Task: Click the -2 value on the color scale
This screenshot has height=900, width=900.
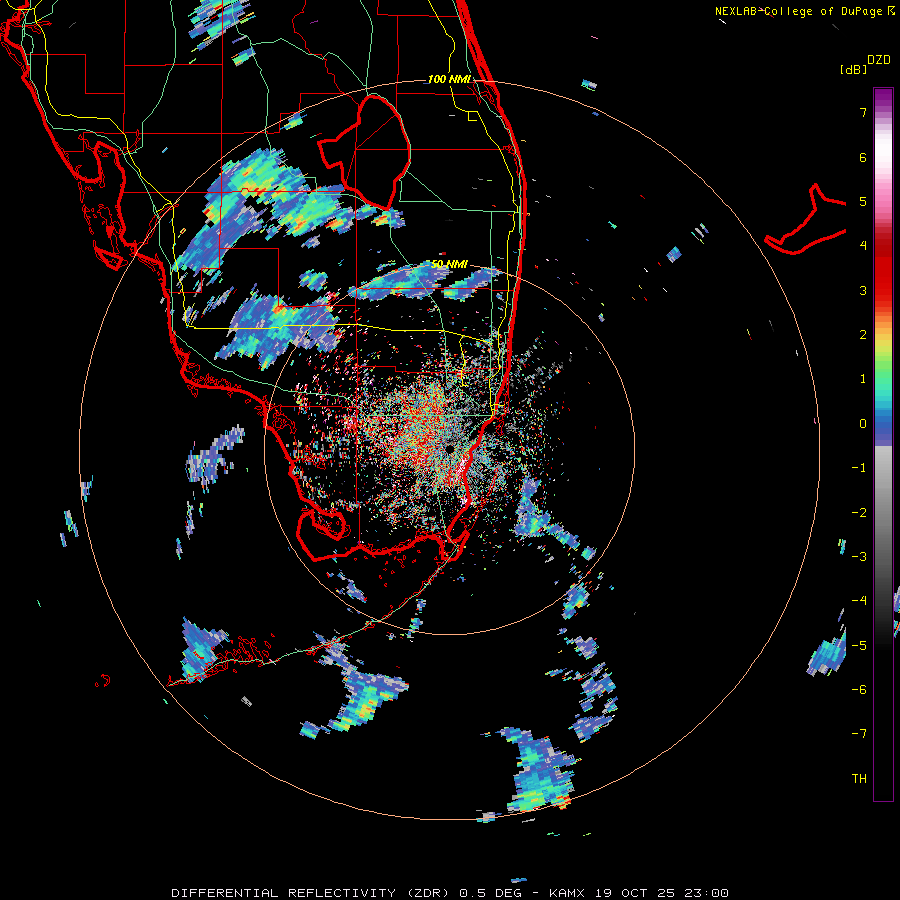Action: pos(859,512)
